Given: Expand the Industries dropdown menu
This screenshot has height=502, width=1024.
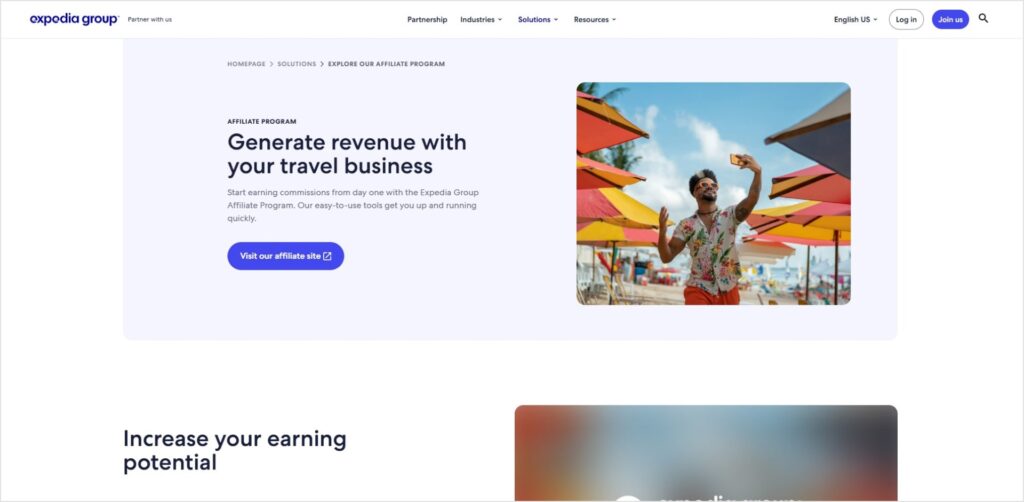Looking at the screenshot, I should [x=481, y=20].
